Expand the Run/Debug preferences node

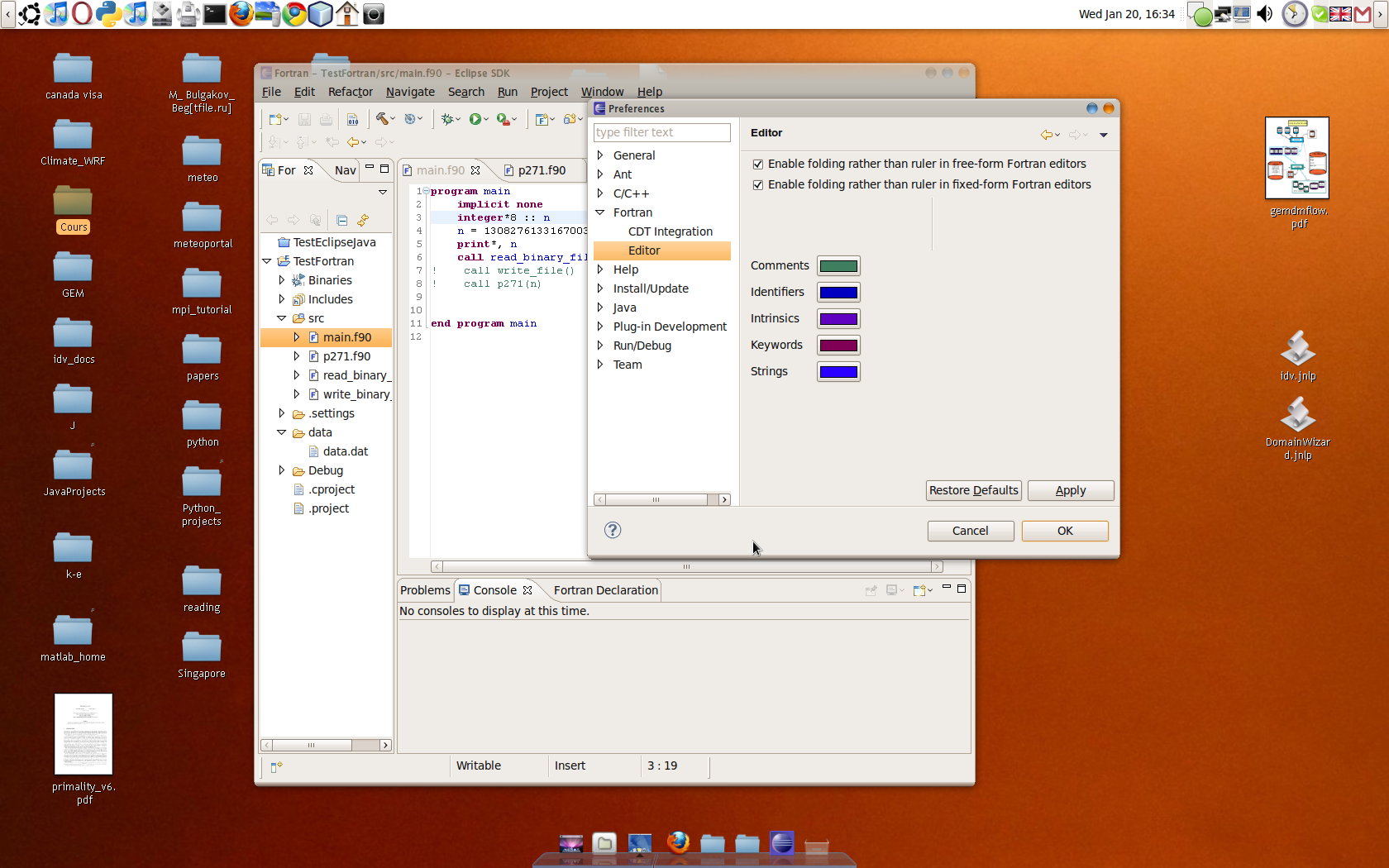tap(600, 346)
